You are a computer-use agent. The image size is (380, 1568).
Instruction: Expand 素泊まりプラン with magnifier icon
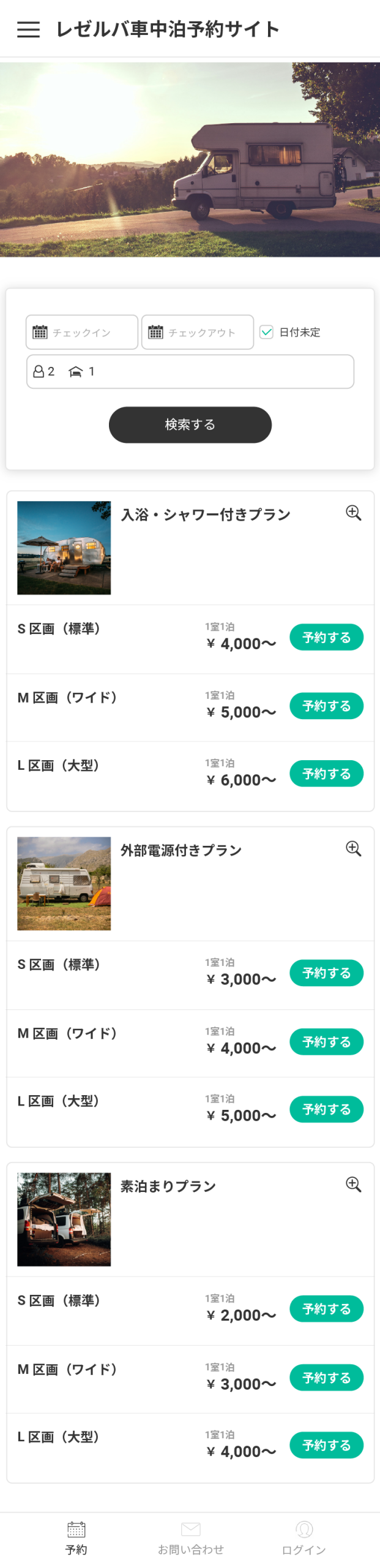[x=353, y=1184]
